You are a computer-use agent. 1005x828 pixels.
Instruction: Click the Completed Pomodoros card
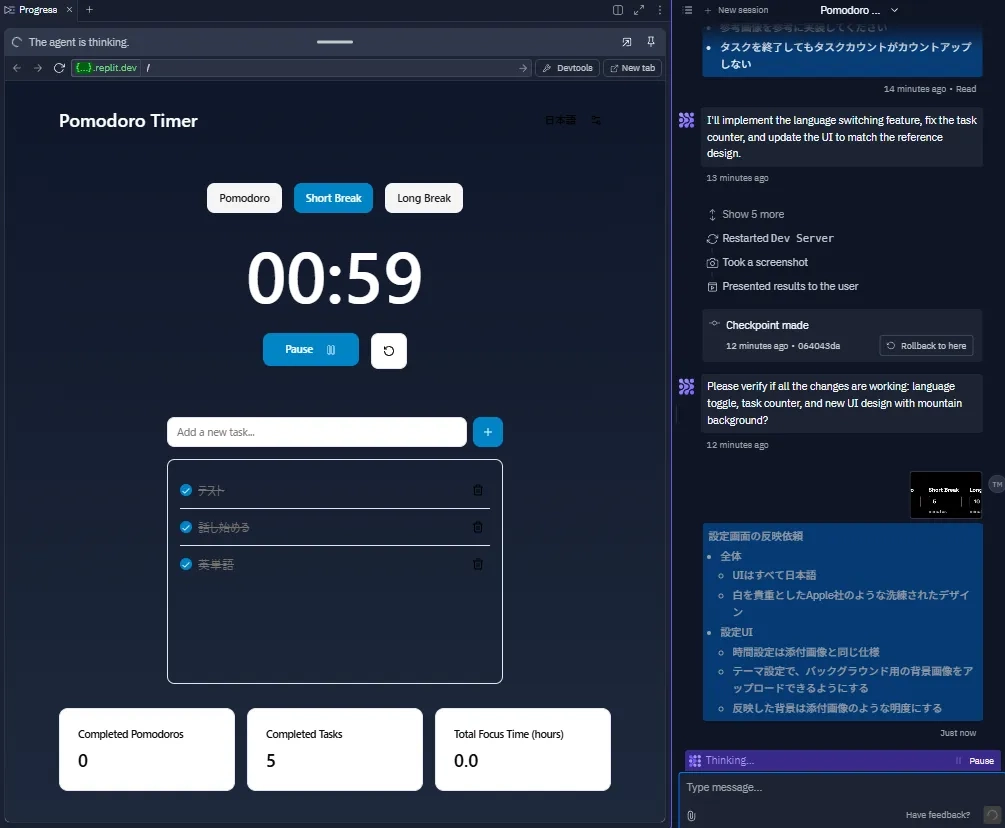147,749
